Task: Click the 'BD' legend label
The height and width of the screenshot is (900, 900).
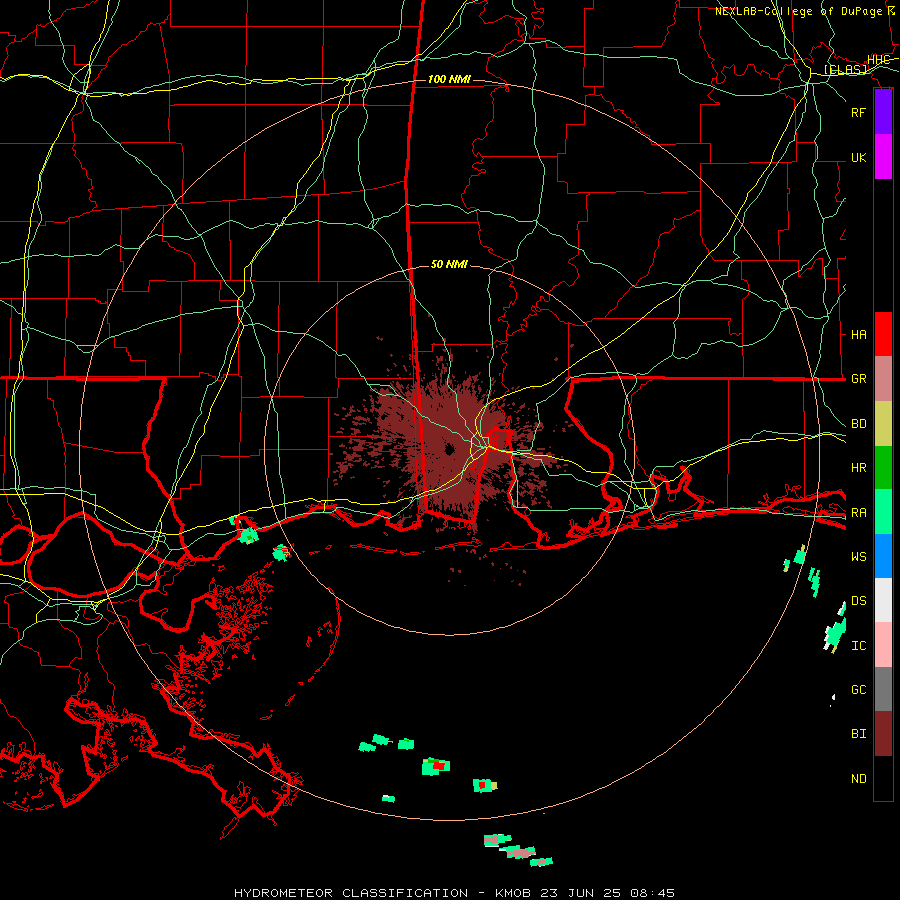Action: click(x=858, y=424)
